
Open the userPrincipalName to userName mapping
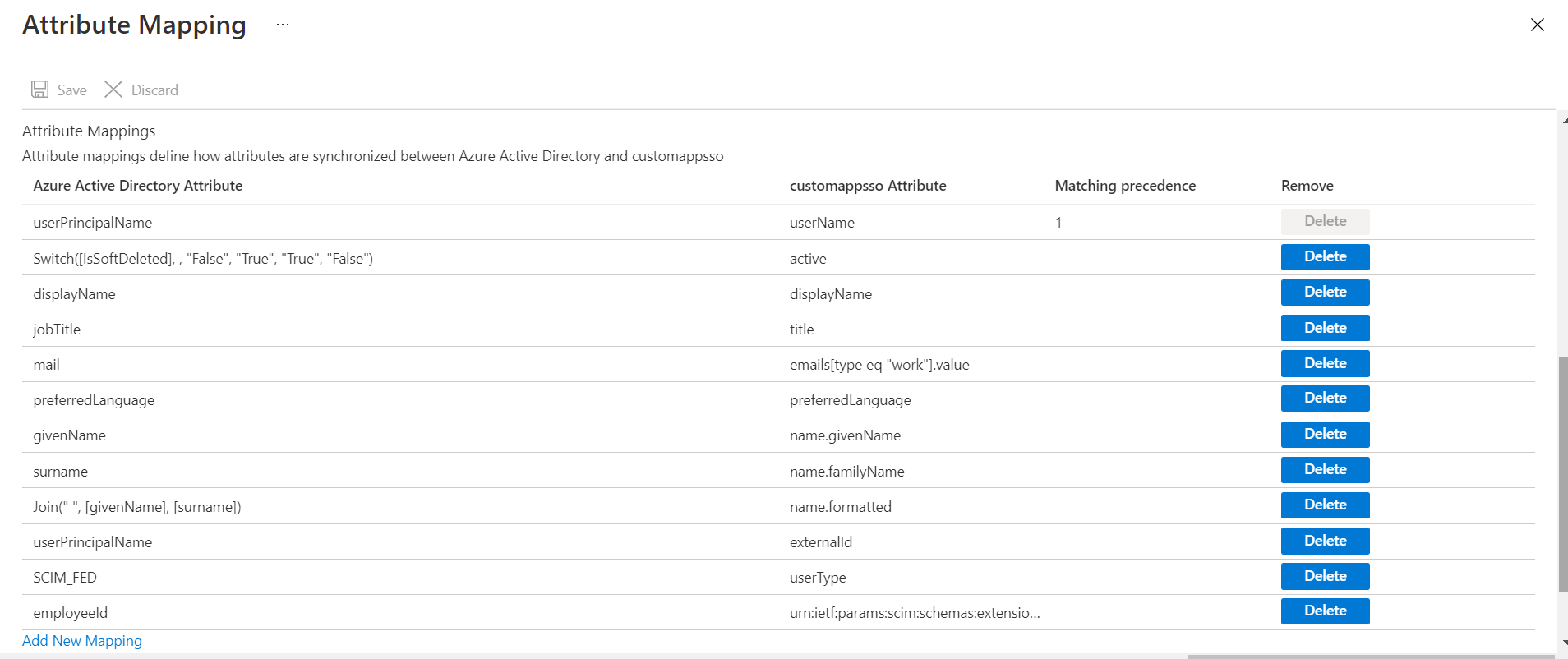coord(93,223)
